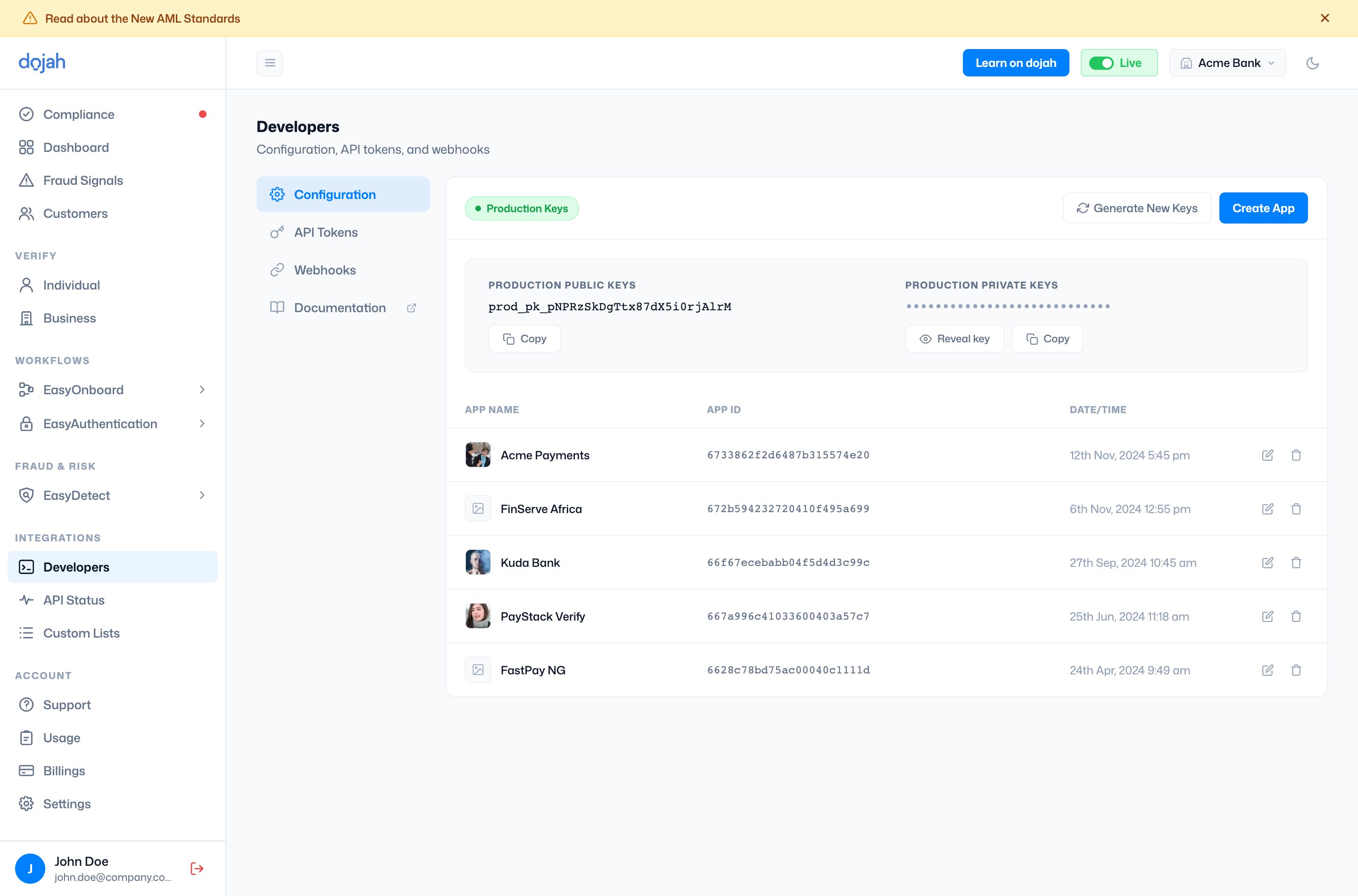Click Generate New Keys

[1137, 208]
